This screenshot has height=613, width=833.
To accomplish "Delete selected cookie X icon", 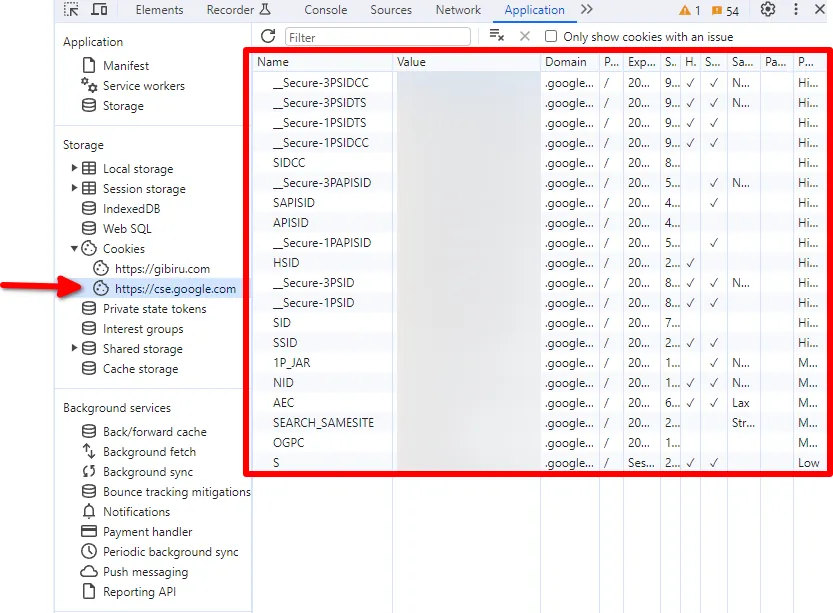I will pos(525,36).
